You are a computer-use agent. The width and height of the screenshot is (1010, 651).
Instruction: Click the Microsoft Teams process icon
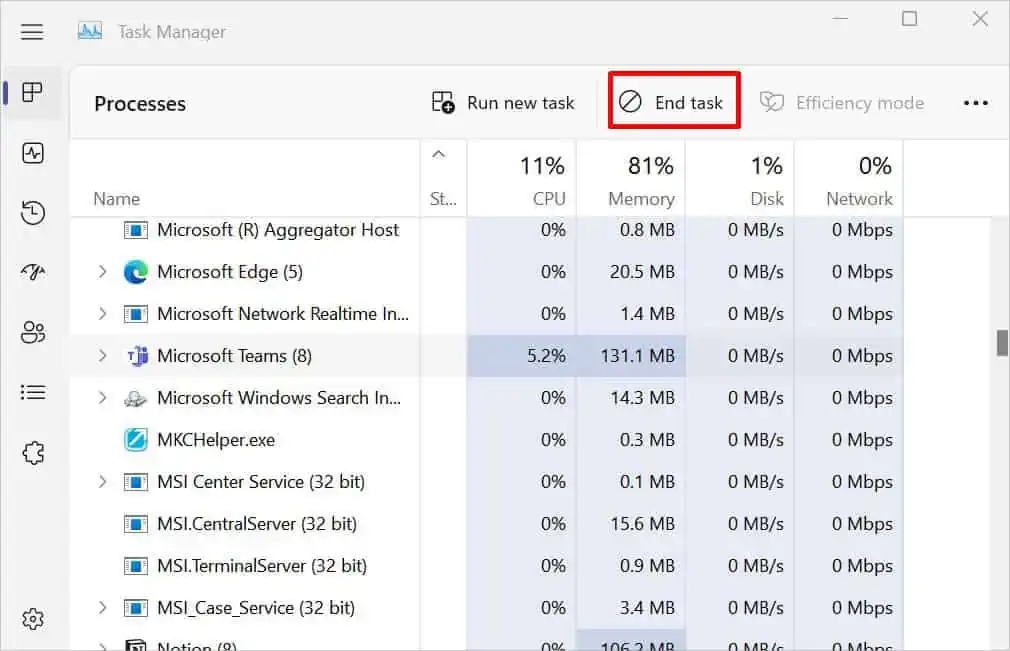click(x=137, y=355)
